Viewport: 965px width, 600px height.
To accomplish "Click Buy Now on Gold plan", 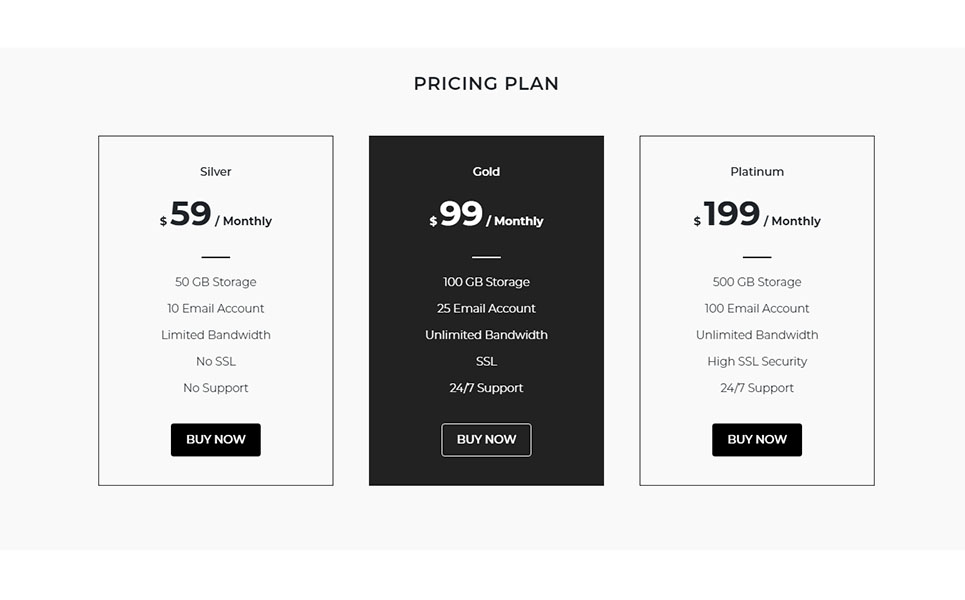I will coord(486,439).
